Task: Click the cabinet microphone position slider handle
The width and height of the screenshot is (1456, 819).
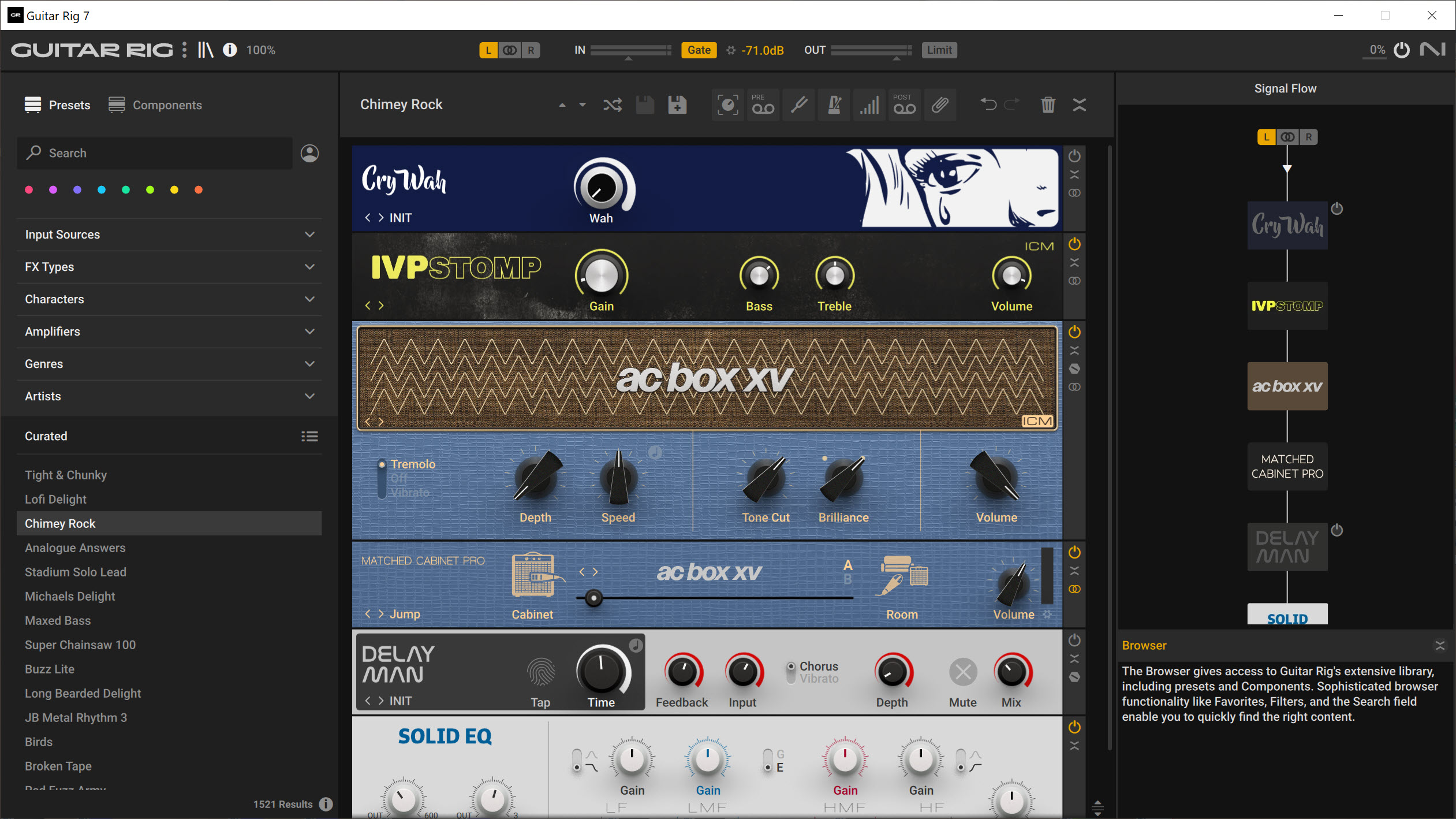Action: [593, 598]
